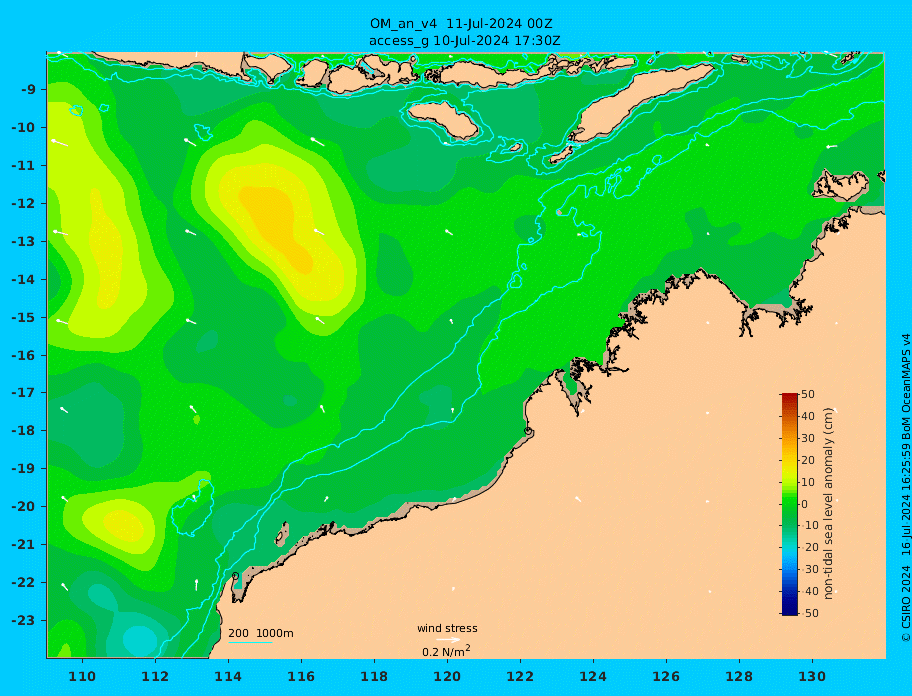The width and height of the screenshot is (912, 696).
Task: Click latitude label '-10' on the left axis
Action: click(24, 127)
